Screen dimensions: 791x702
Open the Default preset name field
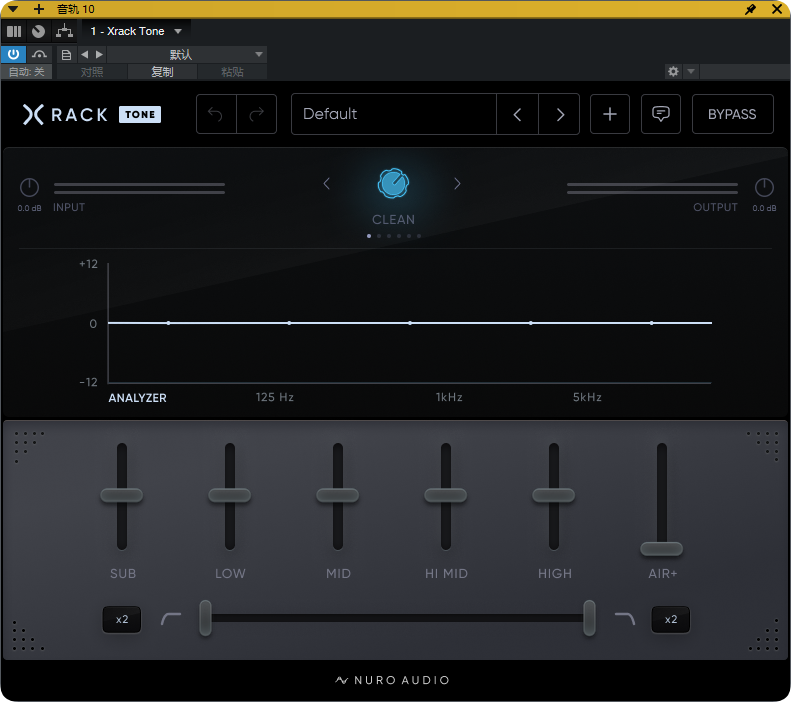(x=394, y=114)
